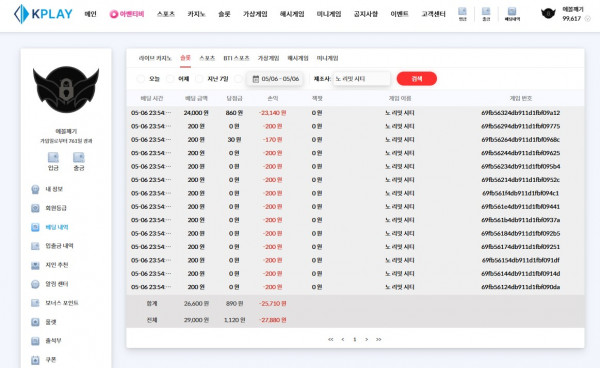Go to the previous page with <

point(342,339)
